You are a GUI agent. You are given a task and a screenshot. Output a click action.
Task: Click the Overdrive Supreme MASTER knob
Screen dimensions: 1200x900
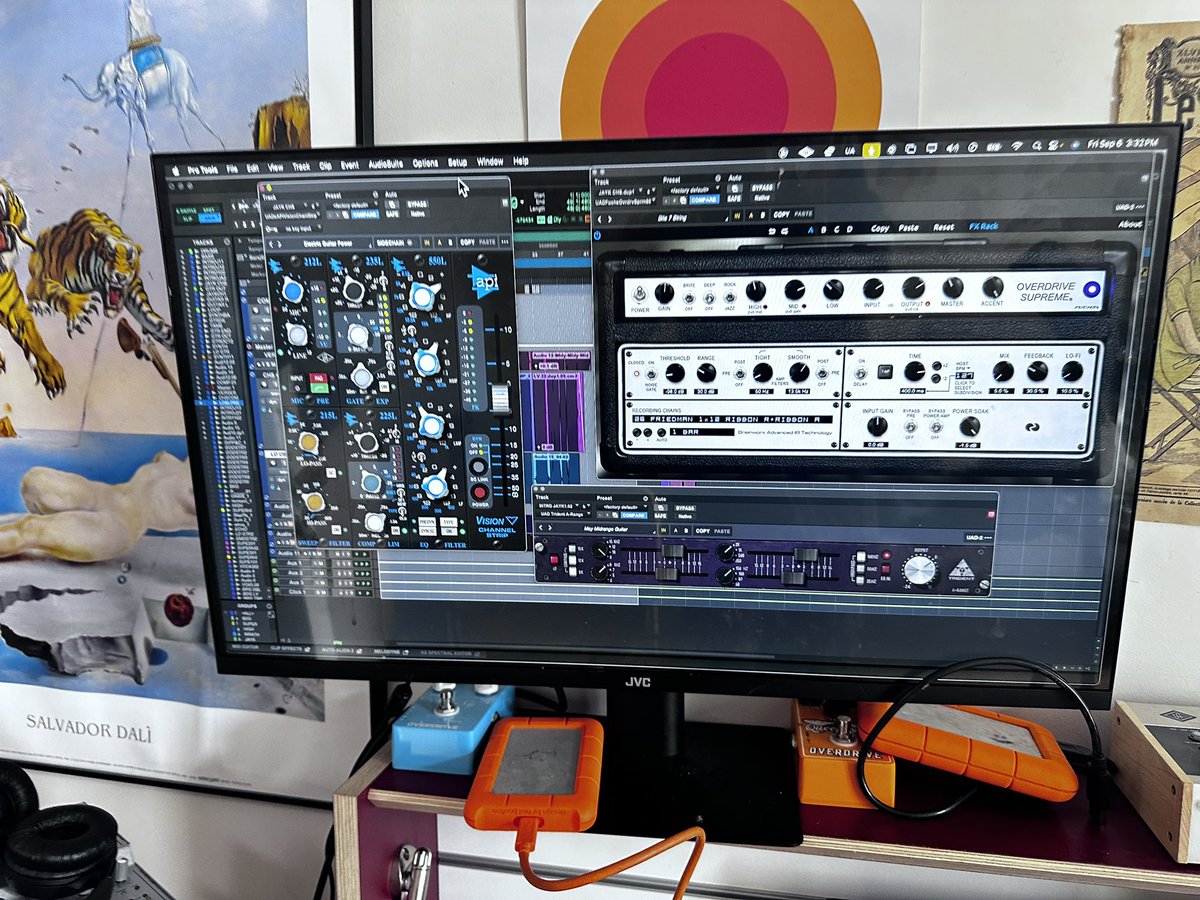tap(952, 288)
